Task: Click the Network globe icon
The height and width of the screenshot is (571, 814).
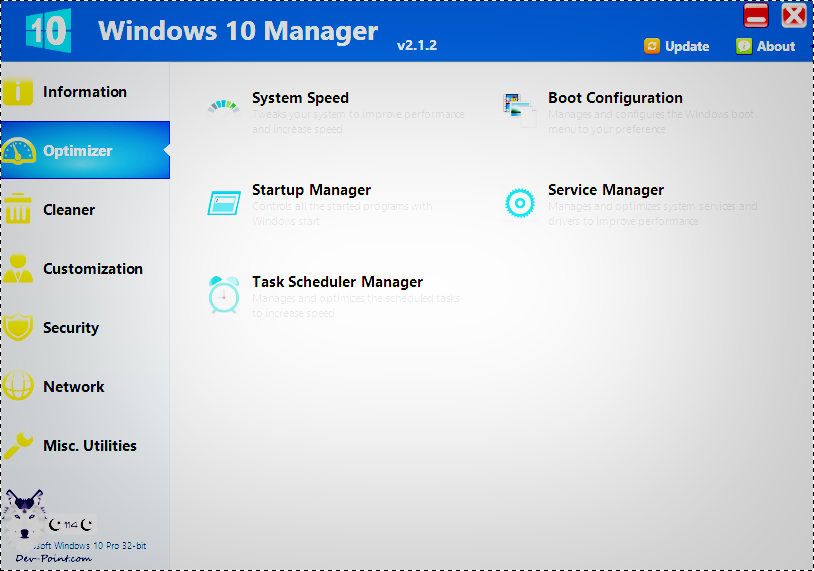Action: click(x=18, y=387)
